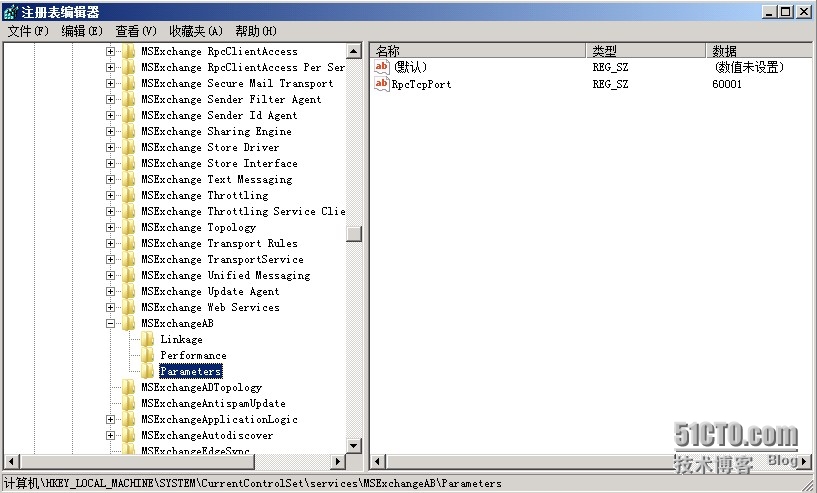Image resolution: width=817 pixels, height=493 pixels.
Task: Click the RpcTcpPort string value icon
Action: point(381,84)
